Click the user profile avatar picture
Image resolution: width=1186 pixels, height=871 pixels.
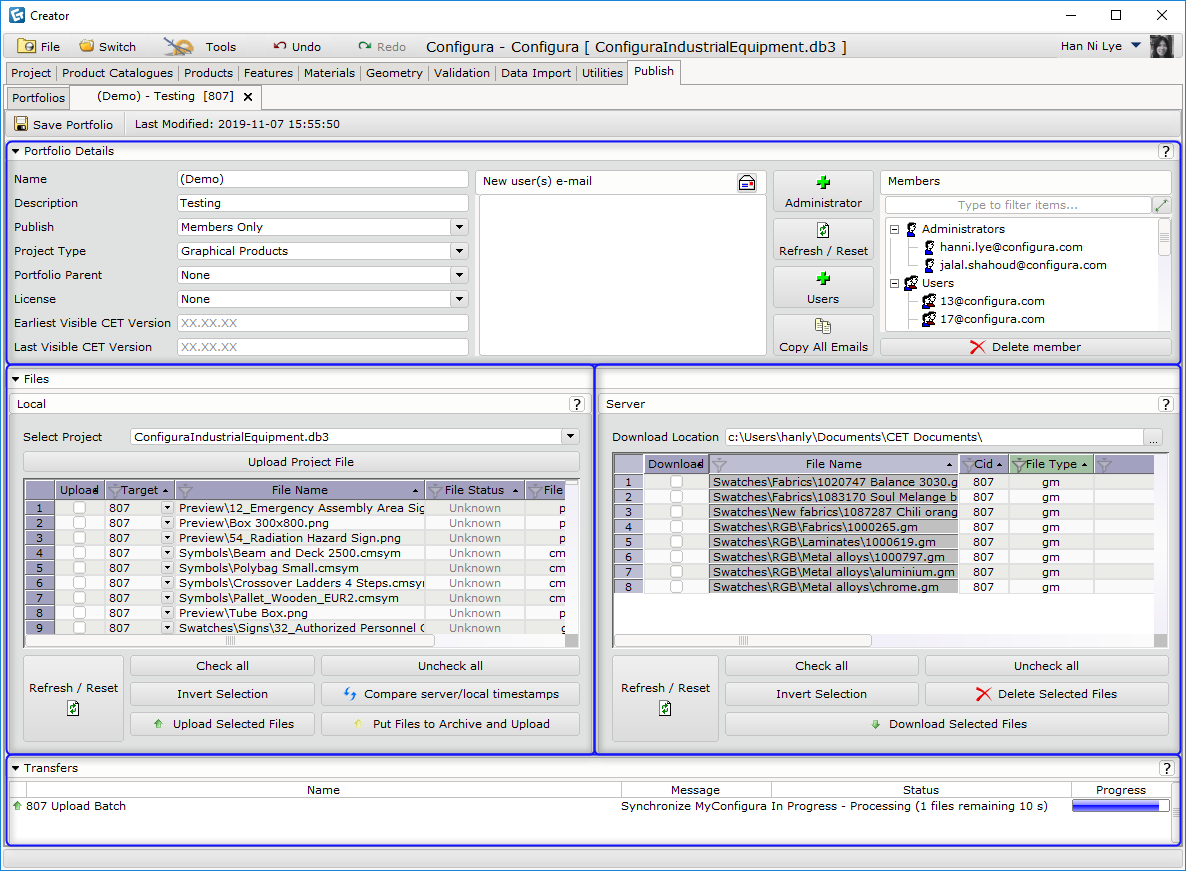tap(1162, 46)
